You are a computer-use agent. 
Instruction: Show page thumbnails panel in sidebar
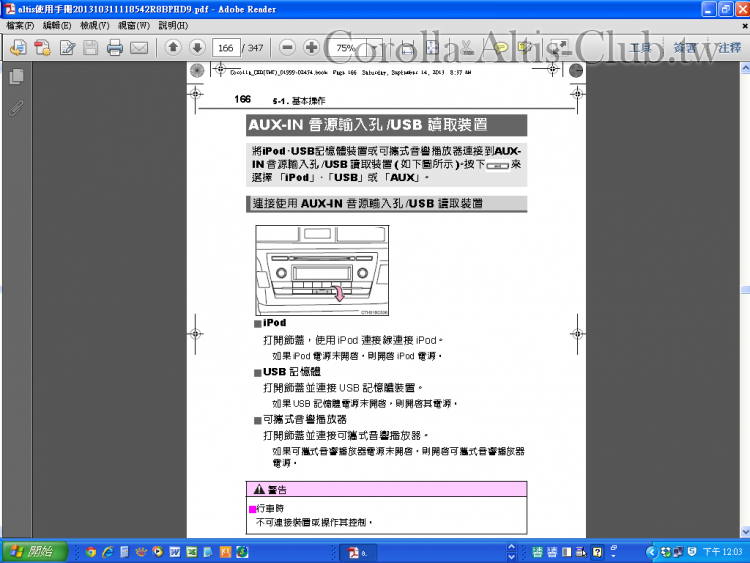coord(16,77)
